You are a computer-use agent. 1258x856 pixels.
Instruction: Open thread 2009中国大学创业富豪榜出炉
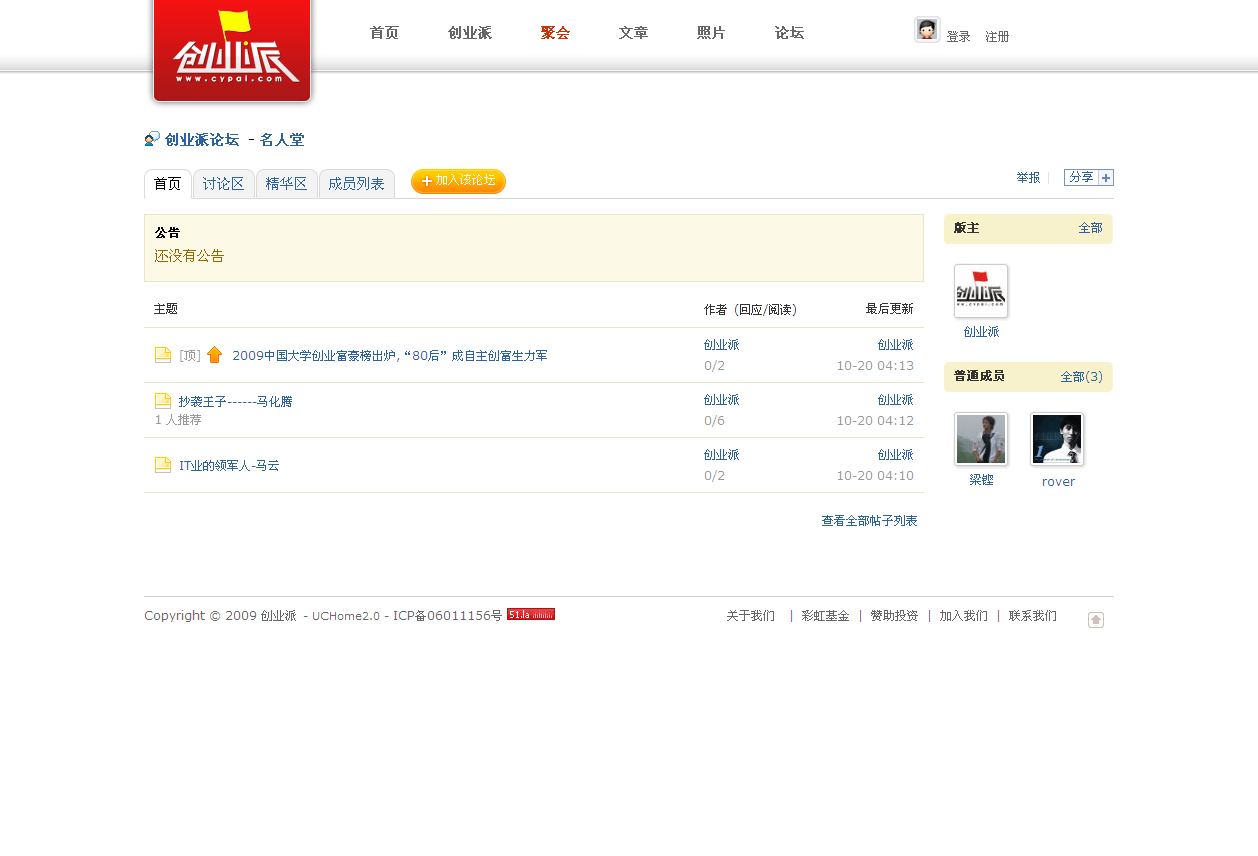390,356
